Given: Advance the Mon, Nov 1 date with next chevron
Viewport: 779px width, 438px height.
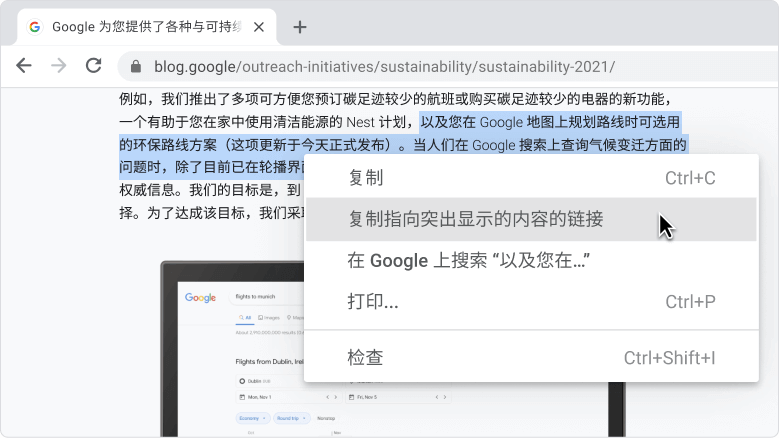Looking at the screenshot, I should [335, 397].
